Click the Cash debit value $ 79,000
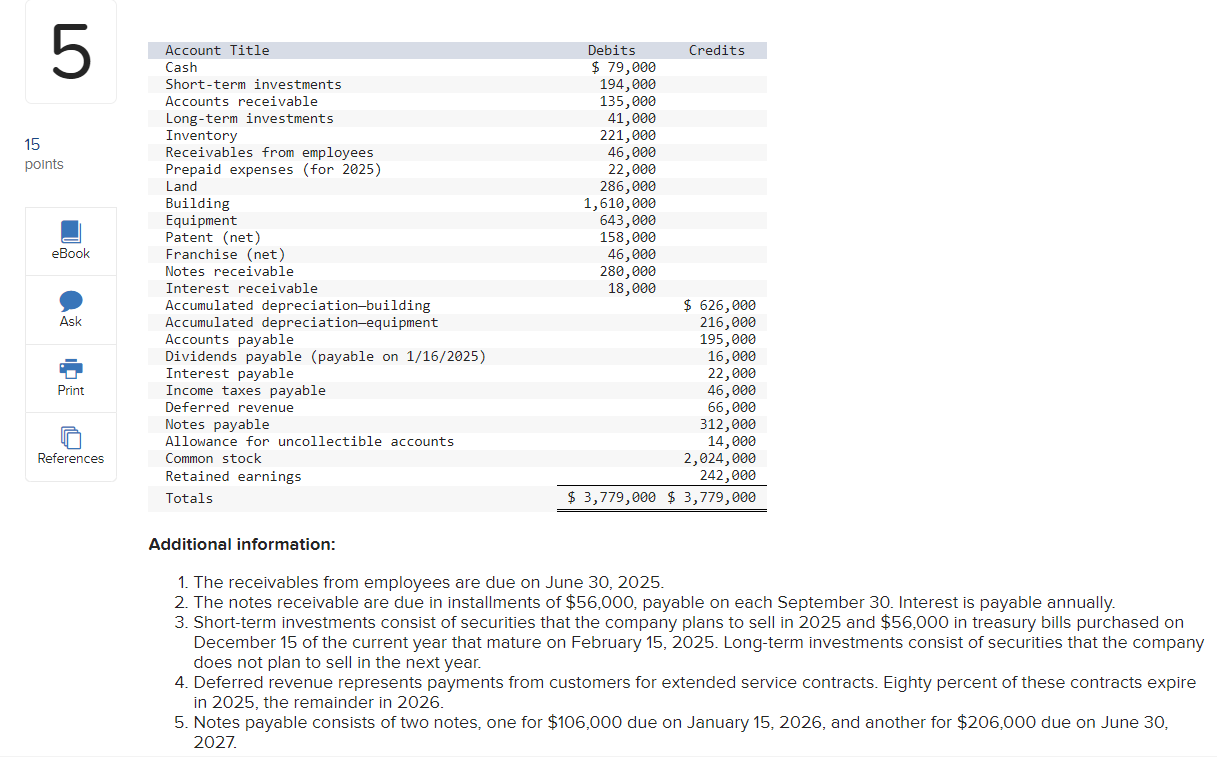The image size is (1217, 757). coord(624,67)
